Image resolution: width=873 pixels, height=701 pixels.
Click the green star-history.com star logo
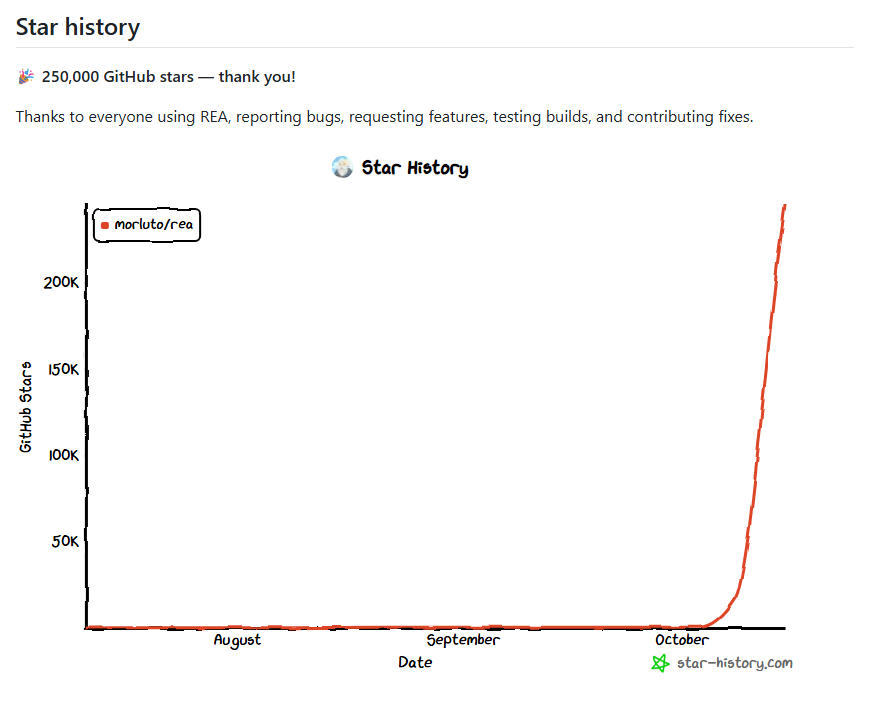660,663
